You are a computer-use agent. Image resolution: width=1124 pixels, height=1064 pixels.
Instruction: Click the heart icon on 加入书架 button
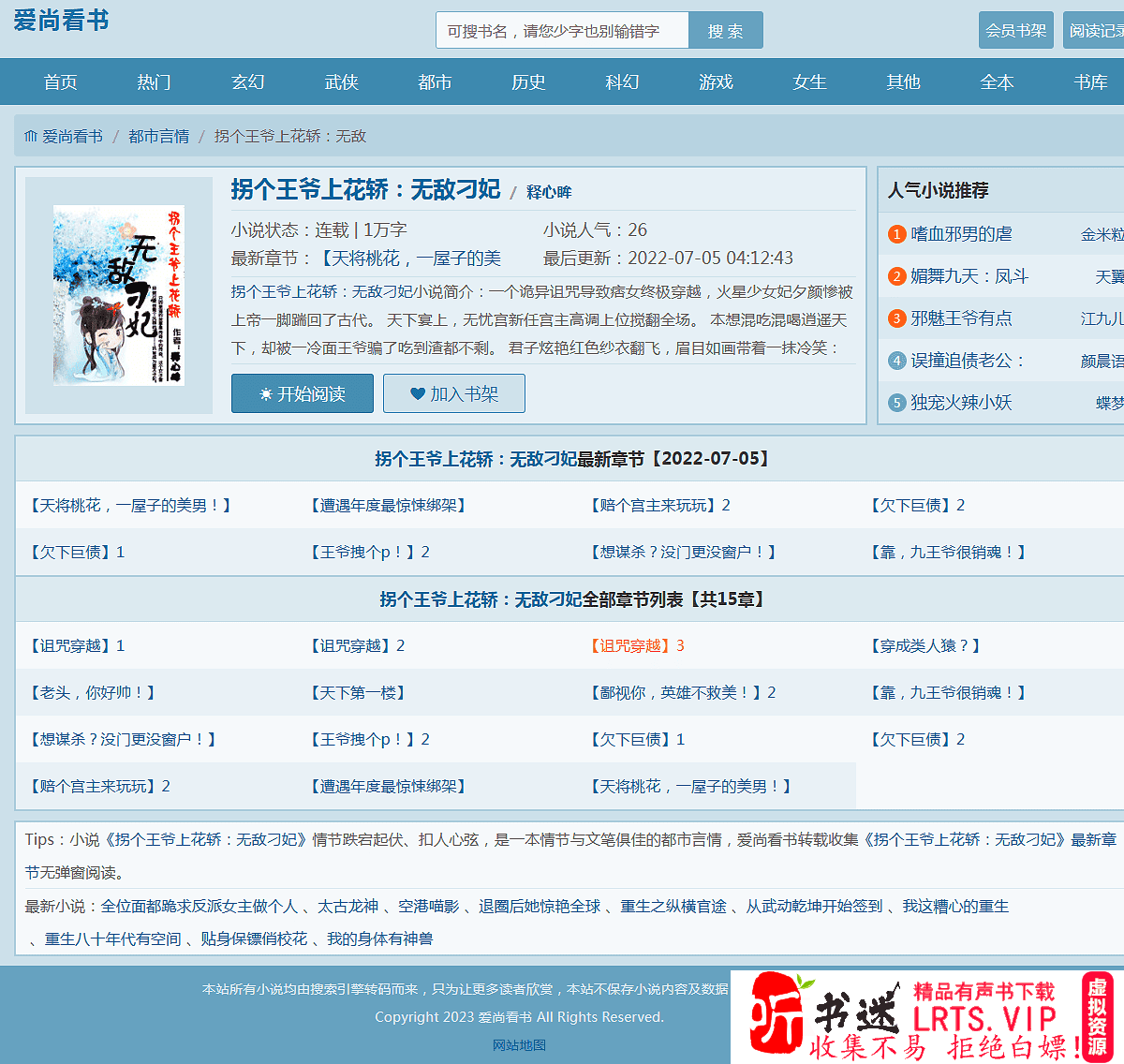420,393
